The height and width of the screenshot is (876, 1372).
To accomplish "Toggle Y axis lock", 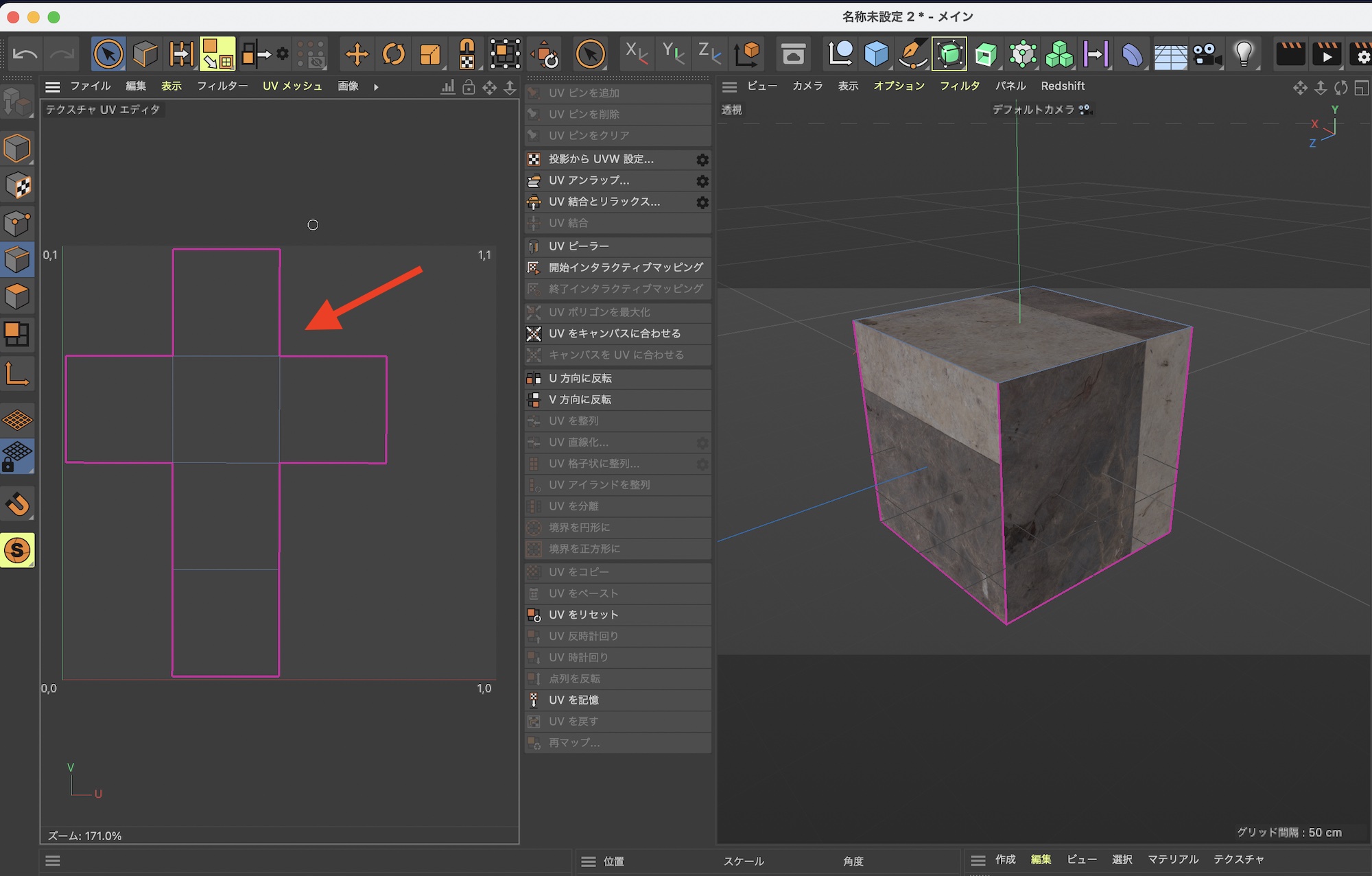I will coord(673,53).
